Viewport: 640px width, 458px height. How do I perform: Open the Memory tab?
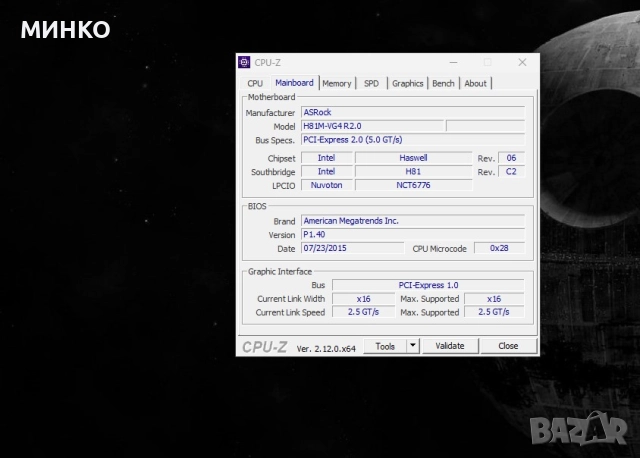tap(337, 84)
